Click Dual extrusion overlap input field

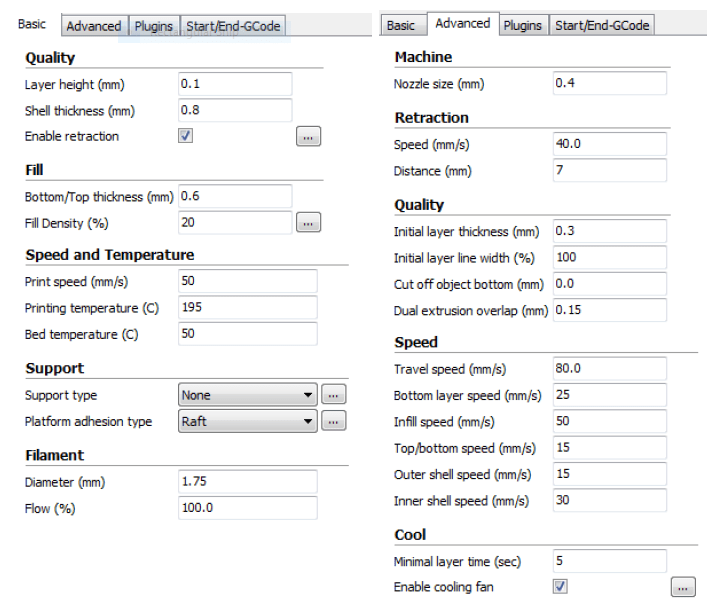click(x=610, y=310)
